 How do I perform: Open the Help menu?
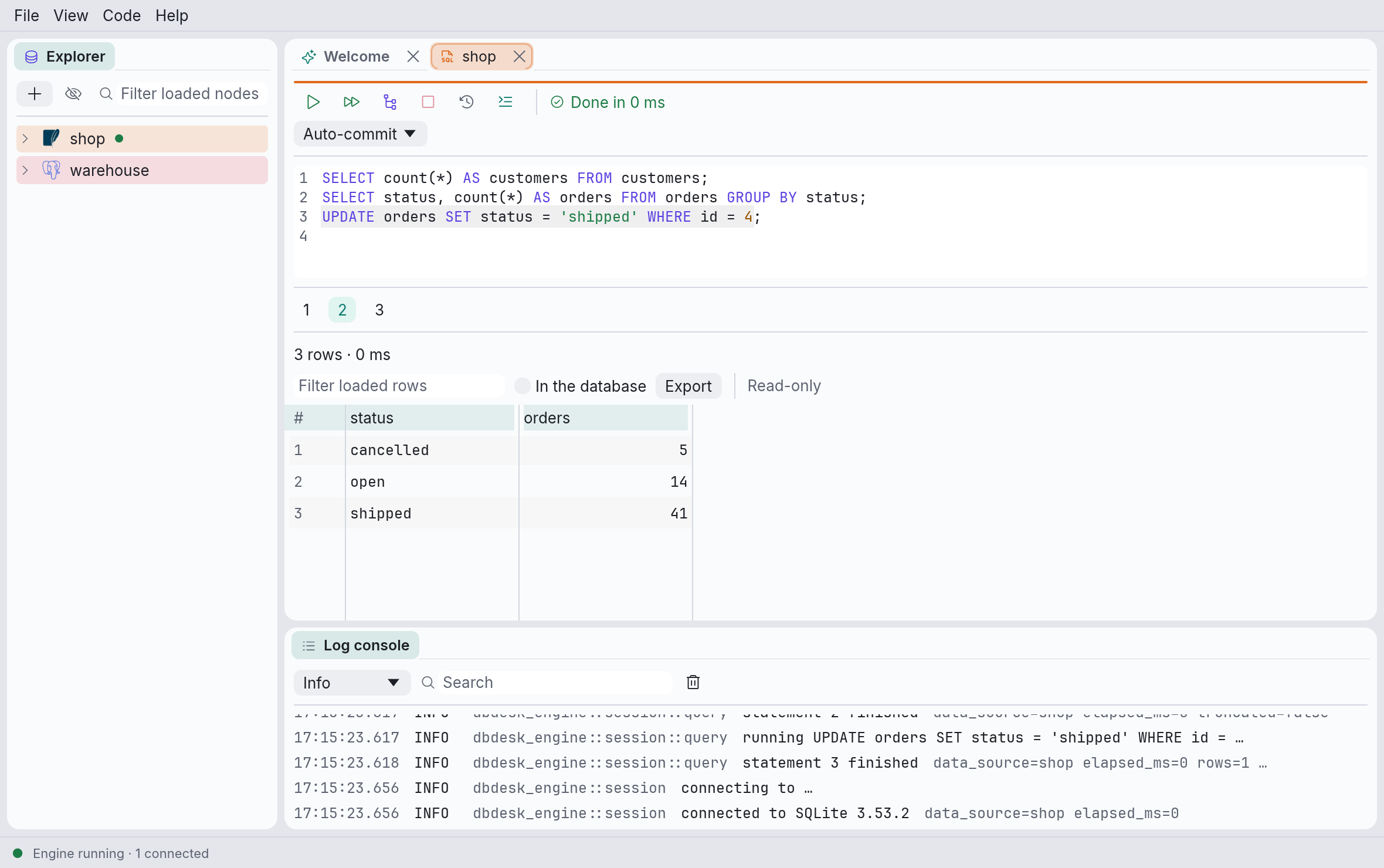pyautogui.click(x=172, y=15)
